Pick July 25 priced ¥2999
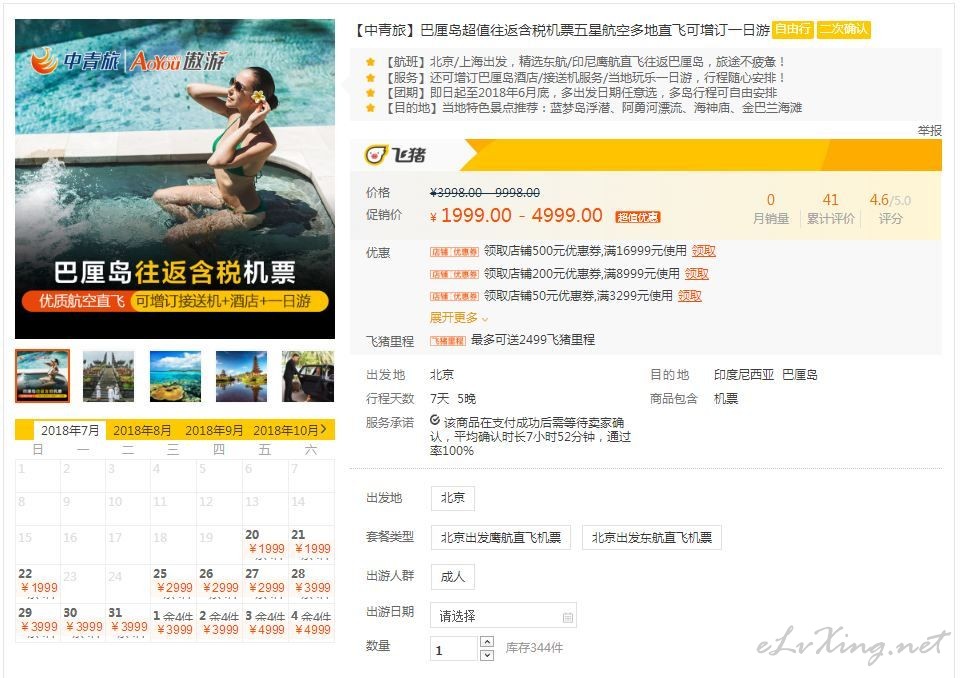This screenshot has width=961, height=678. pyautogui.click(x=174, y=582)
